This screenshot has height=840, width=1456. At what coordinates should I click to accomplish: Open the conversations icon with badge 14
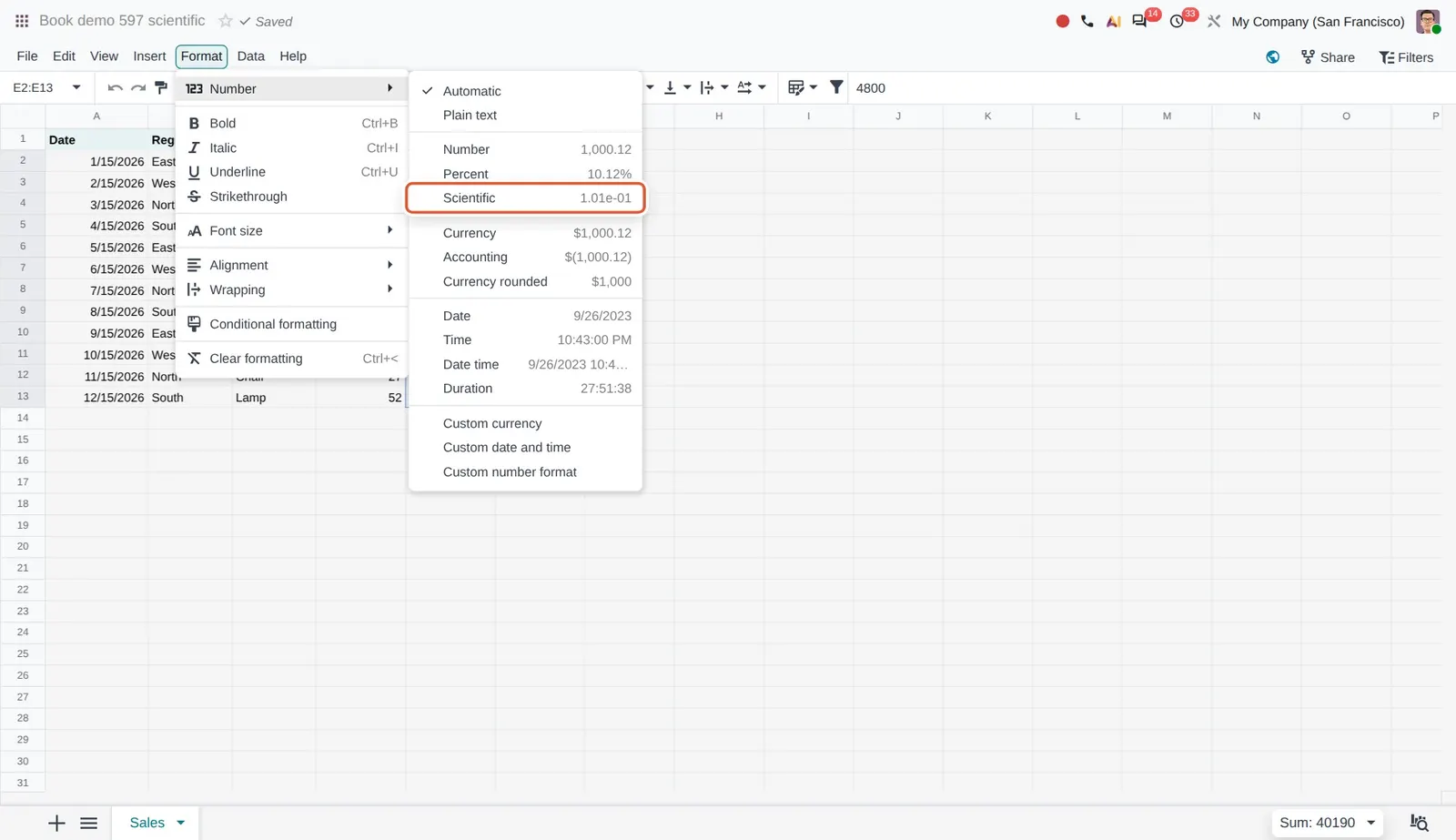(1139, 21)
